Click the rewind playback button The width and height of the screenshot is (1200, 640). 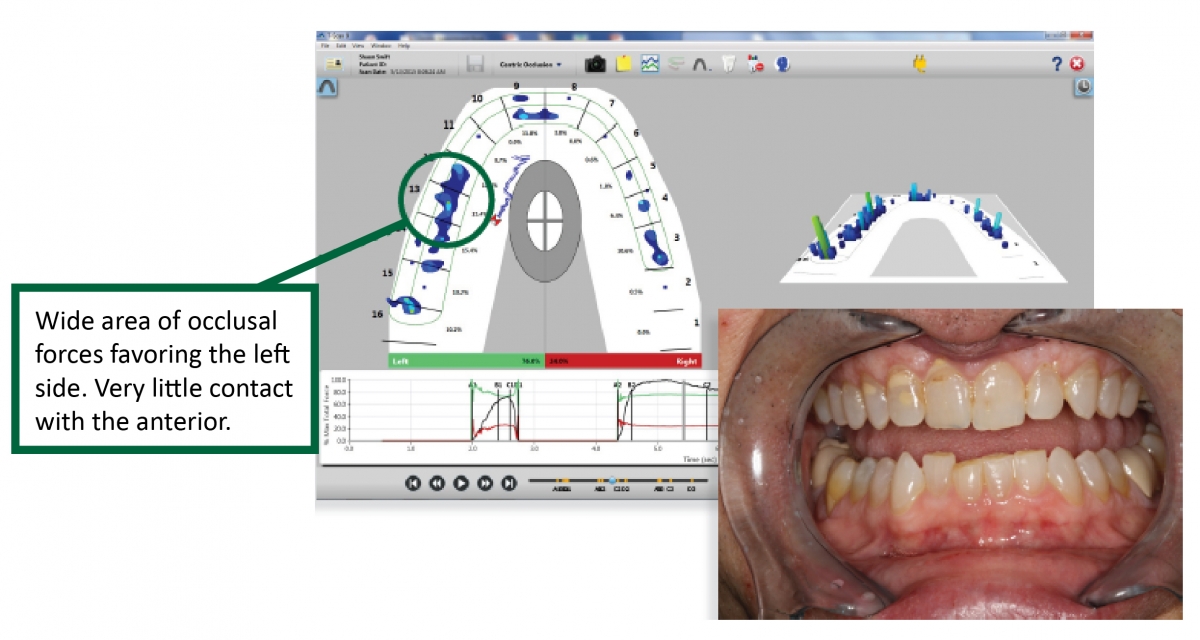[437, 483]
